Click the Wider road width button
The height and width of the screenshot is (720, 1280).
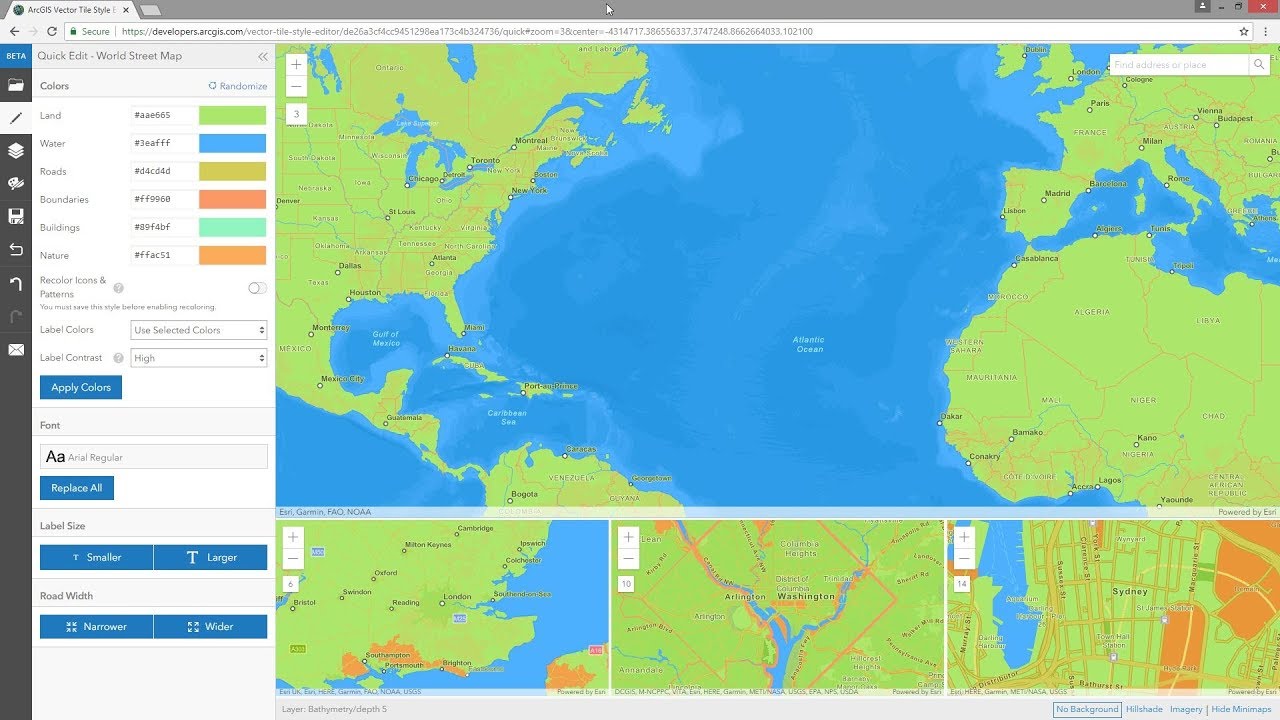click(x=211, y=627)
